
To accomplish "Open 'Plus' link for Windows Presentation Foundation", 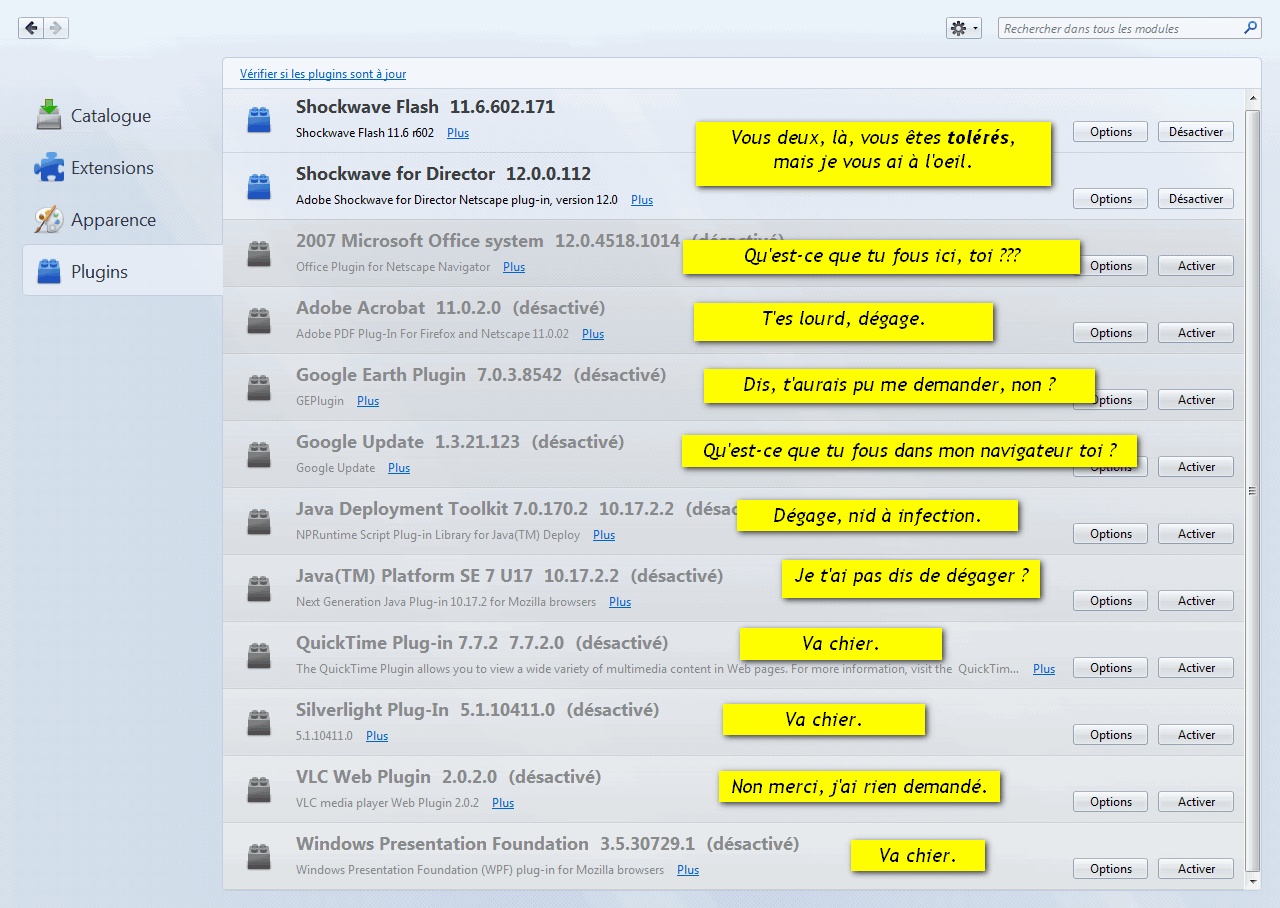I will tap(688, 870).
